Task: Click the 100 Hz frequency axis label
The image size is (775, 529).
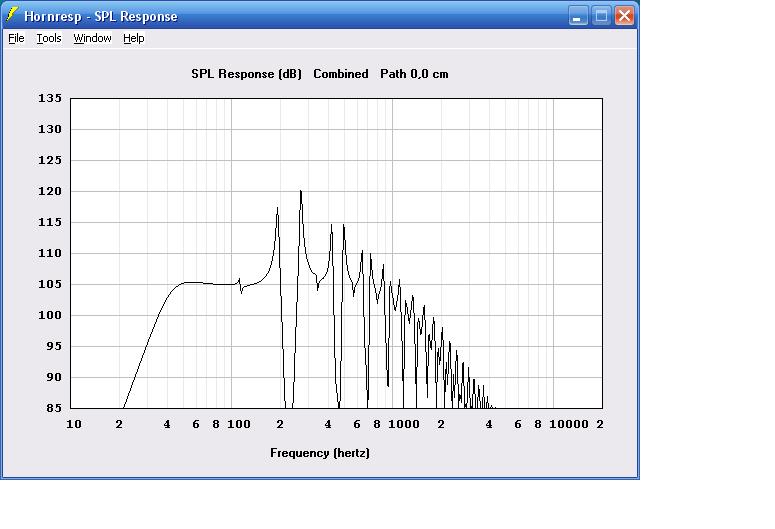Action: tap(239, 424)
